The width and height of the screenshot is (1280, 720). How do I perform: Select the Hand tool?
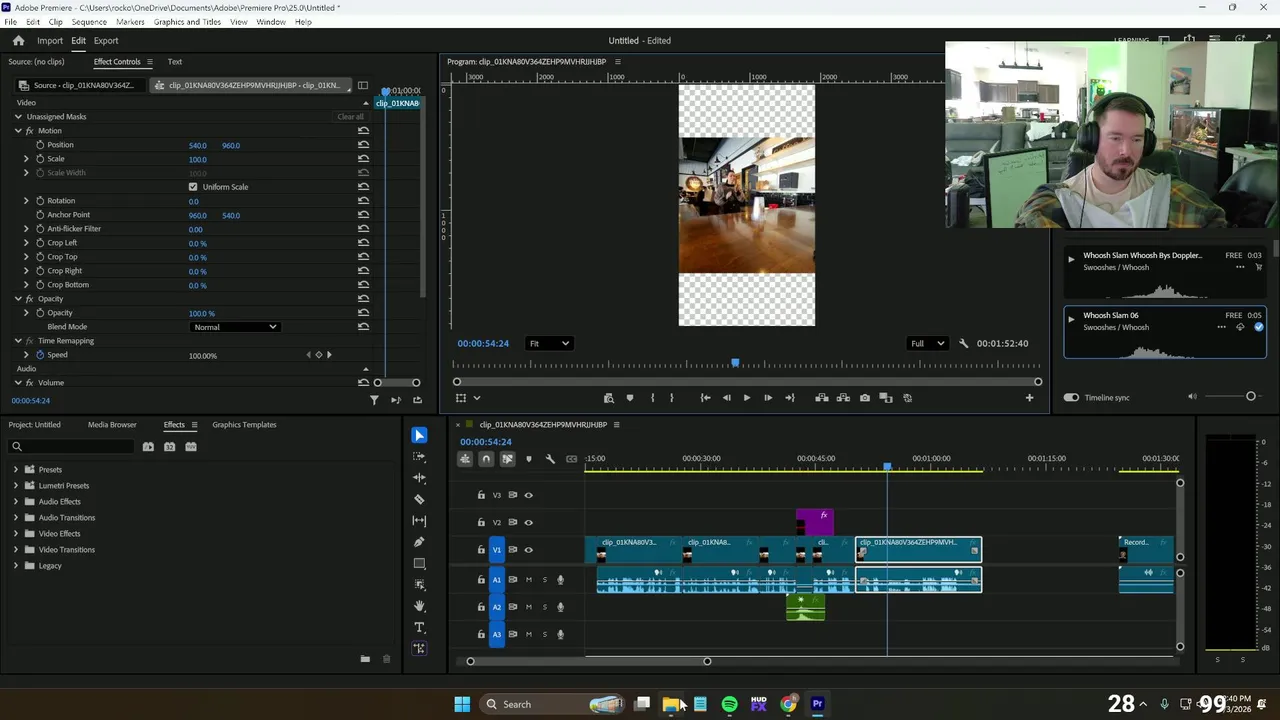point(419,606)
